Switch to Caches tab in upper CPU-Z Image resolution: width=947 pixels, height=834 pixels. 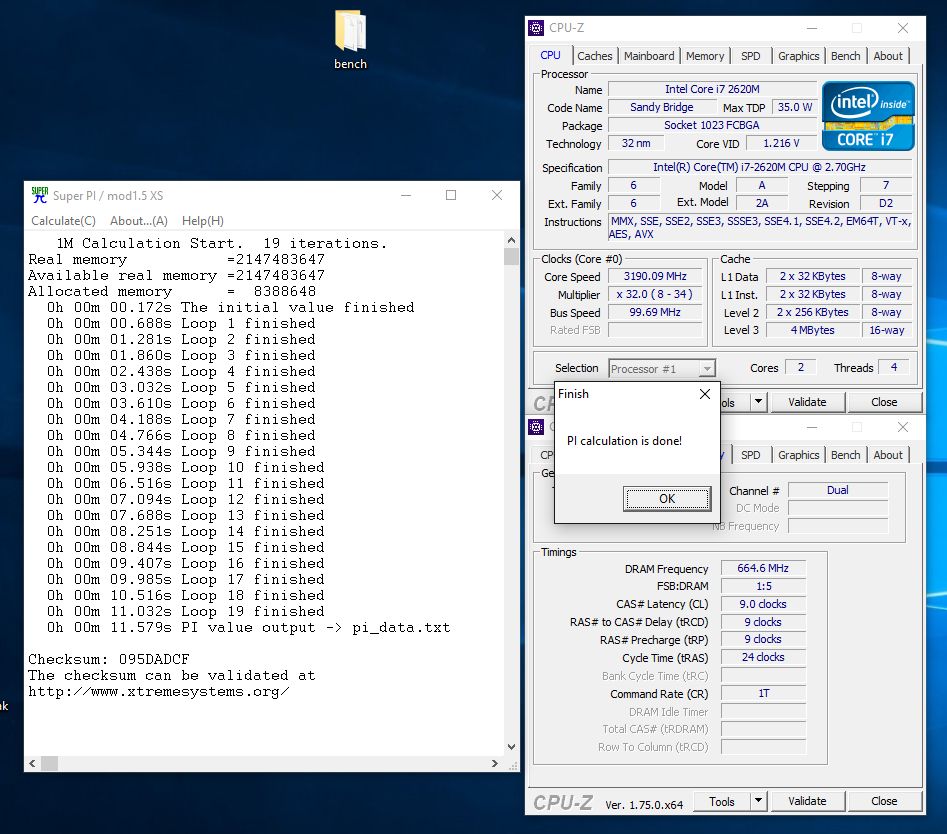(594, 56)
